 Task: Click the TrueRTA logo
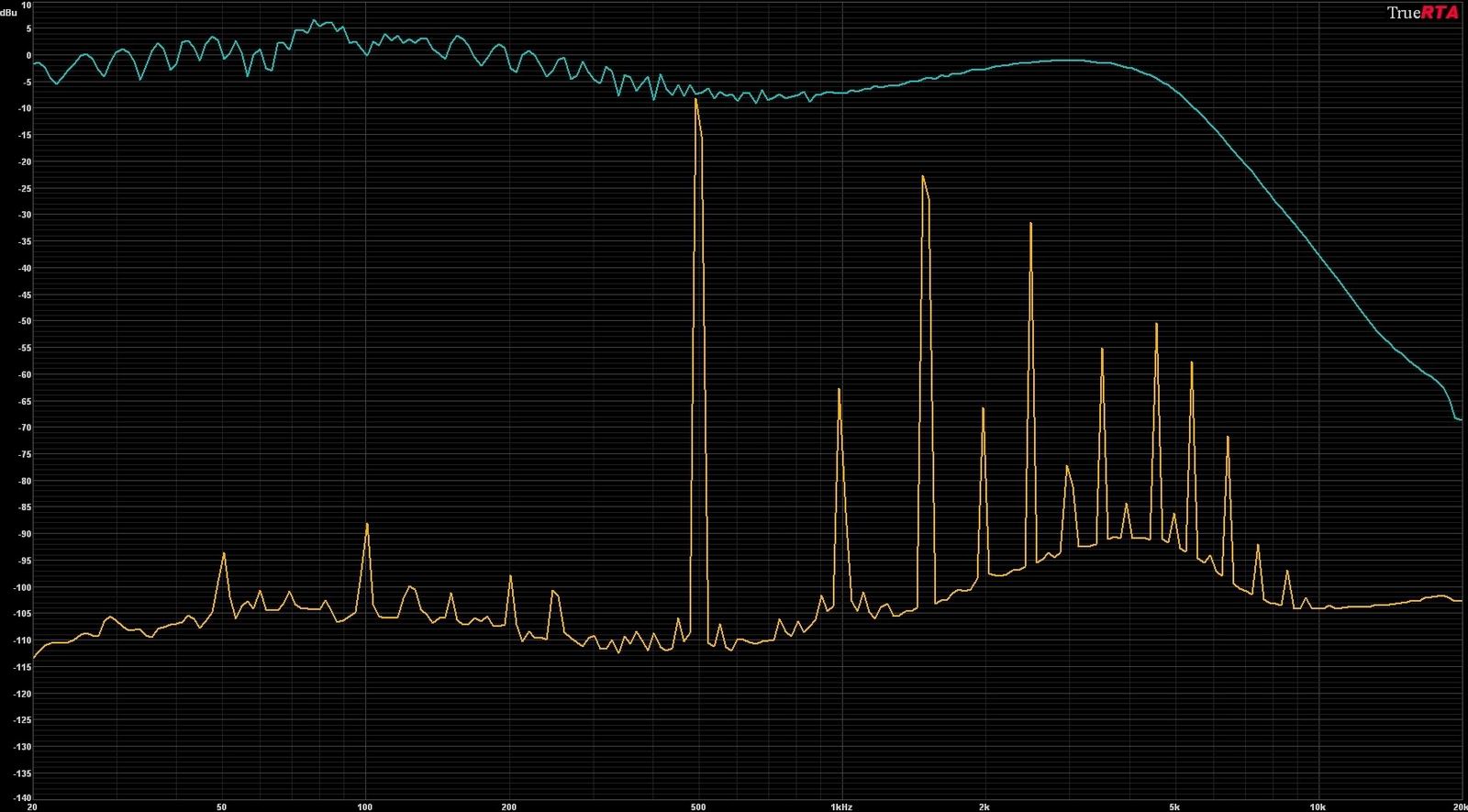point(1422,12)
